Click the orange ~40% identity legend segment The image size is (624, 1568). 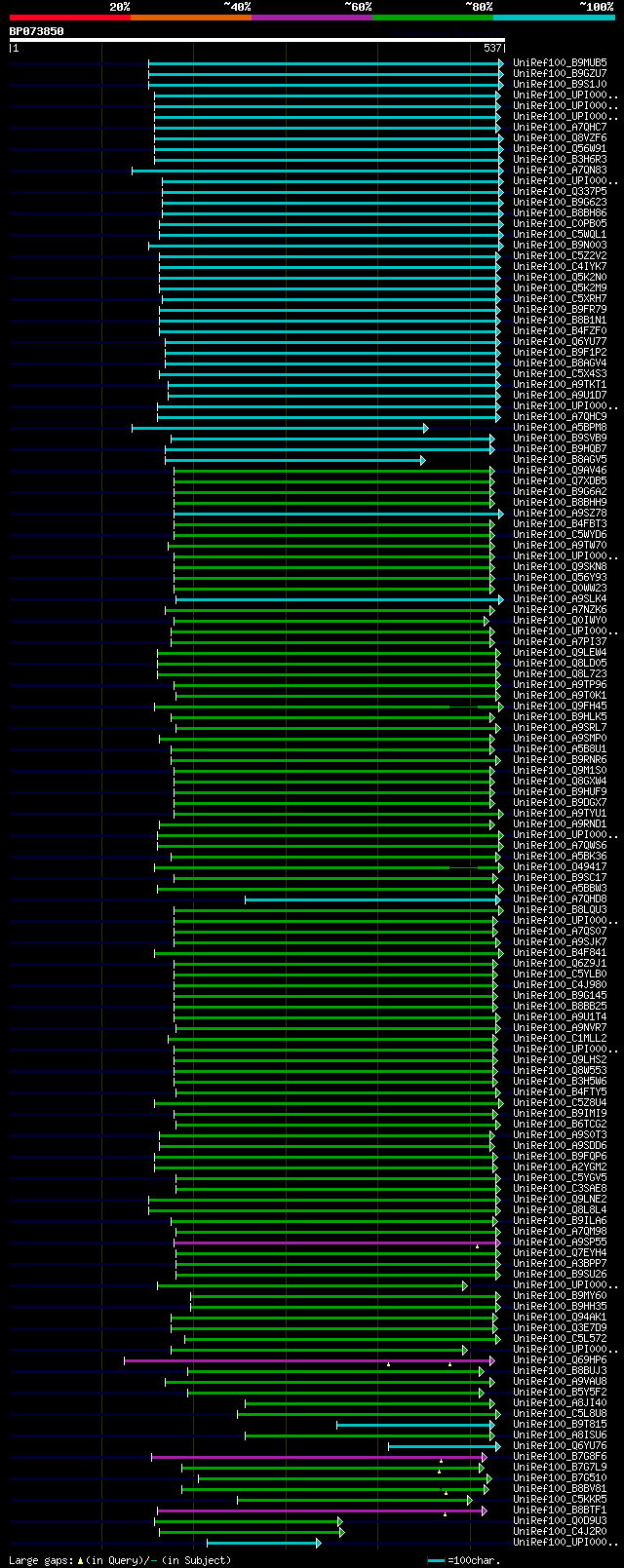pos(191,18)
